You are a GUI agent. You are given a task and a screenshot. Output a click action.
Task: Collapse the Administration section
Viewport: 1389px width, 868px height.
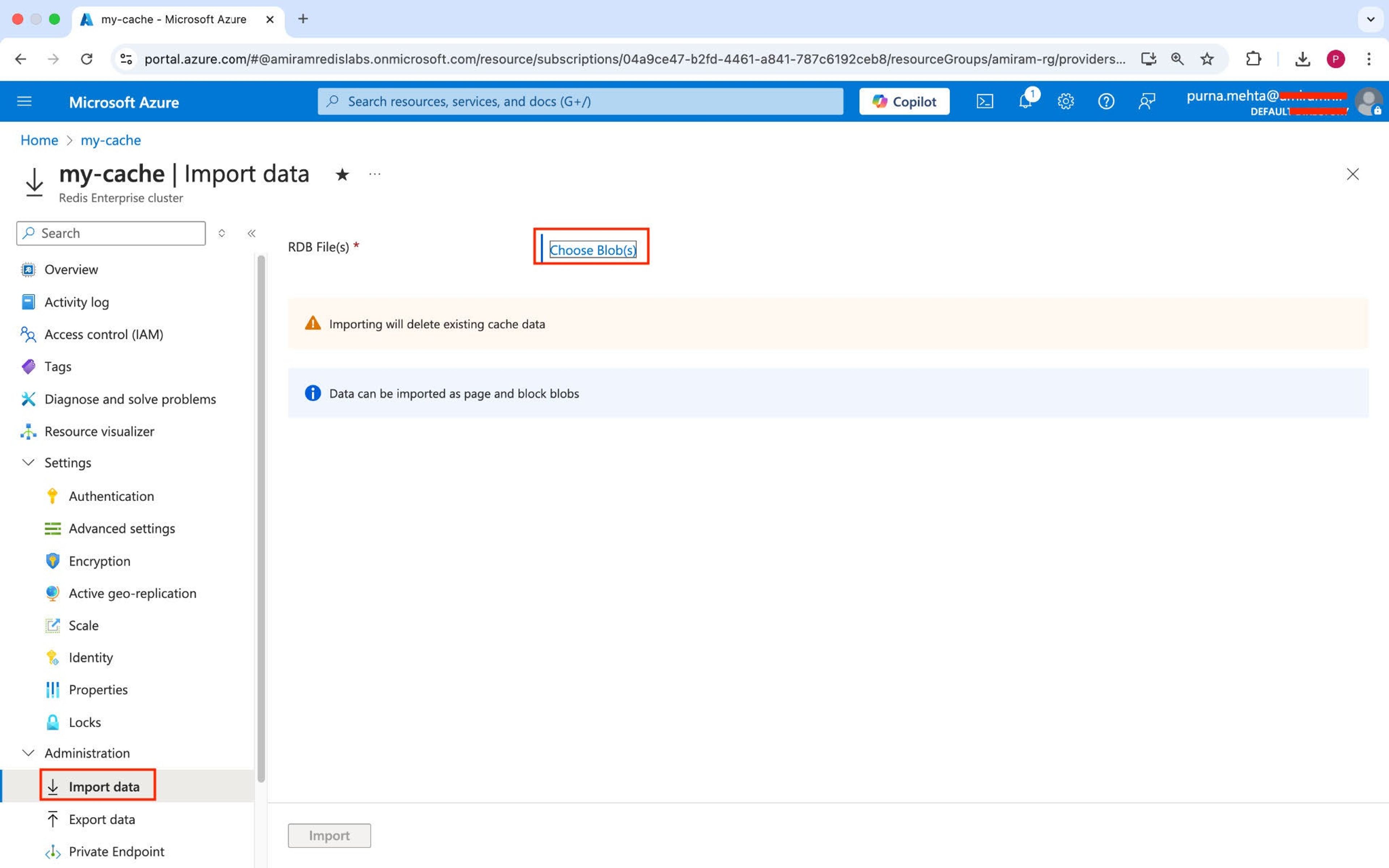pos(28,753)
